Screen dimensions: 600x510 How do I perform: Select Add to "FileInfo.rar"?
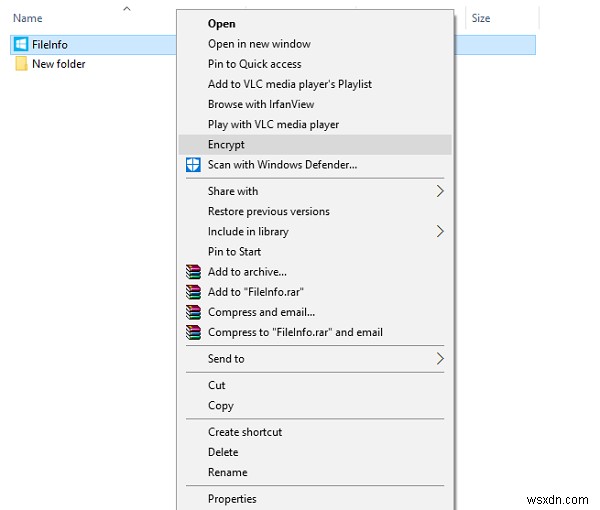coord(315,292)
